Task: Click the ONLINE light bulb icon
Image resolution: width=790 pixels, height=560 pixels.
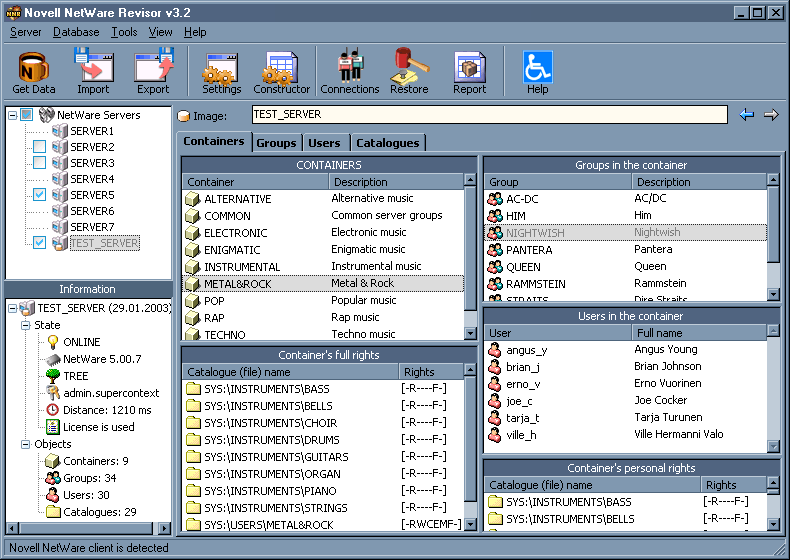Action: pyautogui.click(x=52, y=342)
